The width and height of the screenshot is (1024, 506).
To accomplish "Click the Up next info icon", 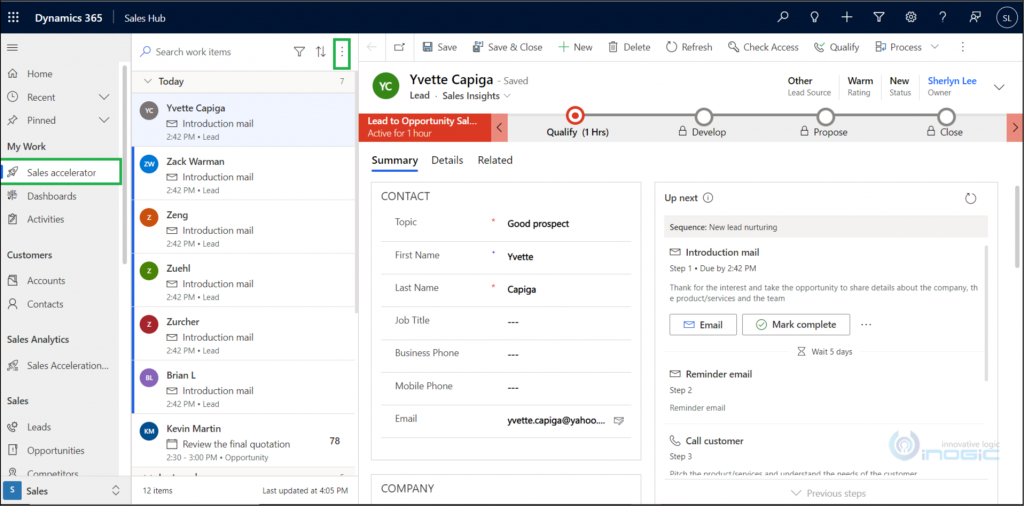I will point(708,198).
